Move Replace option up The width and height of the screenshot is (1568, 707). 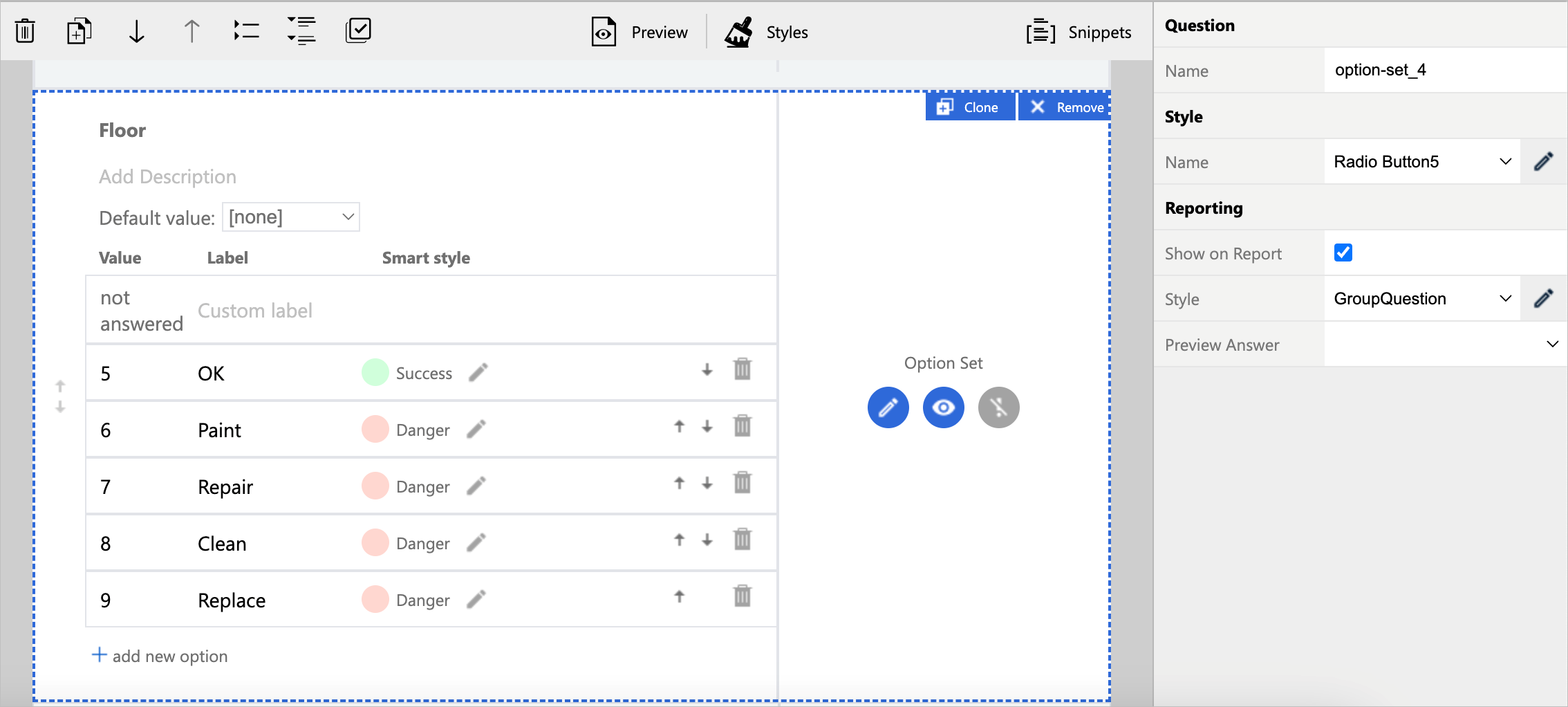(680, 597)
